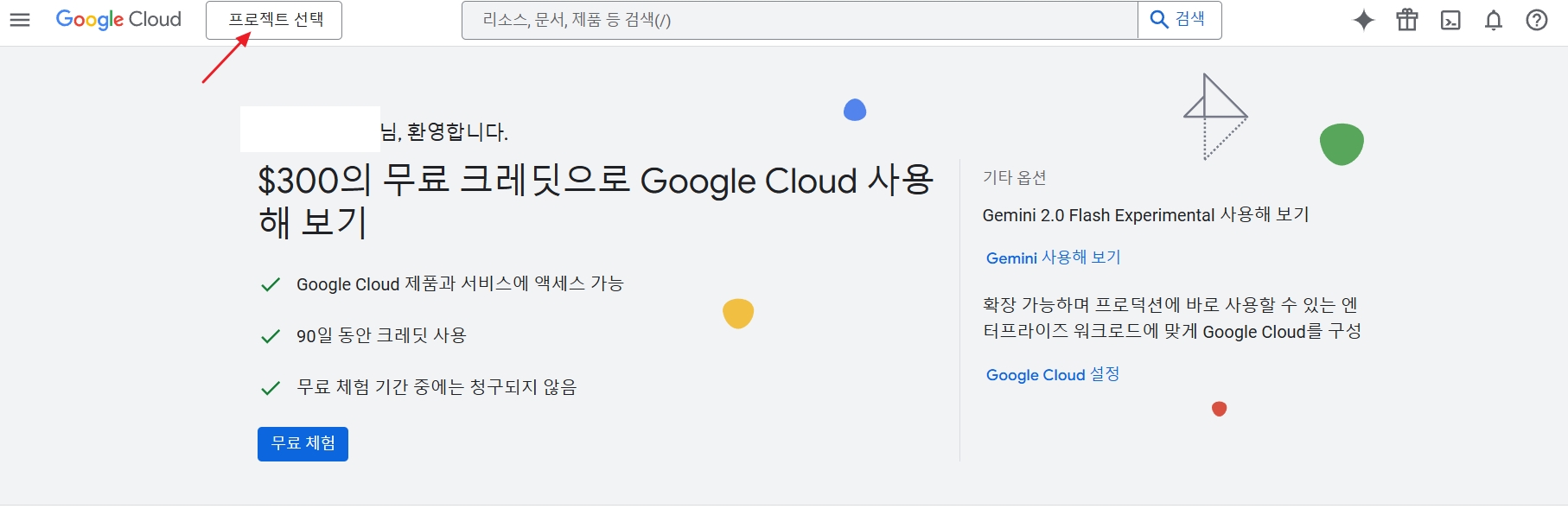This screenshot has width=1568, height=509.
Task: Click the enterprise workload description text
Action: (x=1172, y=318)
